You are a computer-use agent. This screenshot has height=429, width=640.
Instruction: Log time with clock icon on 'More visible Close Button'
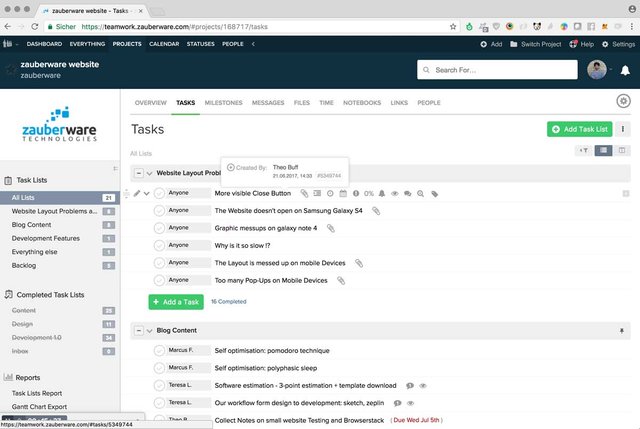(x=330, y=193)
